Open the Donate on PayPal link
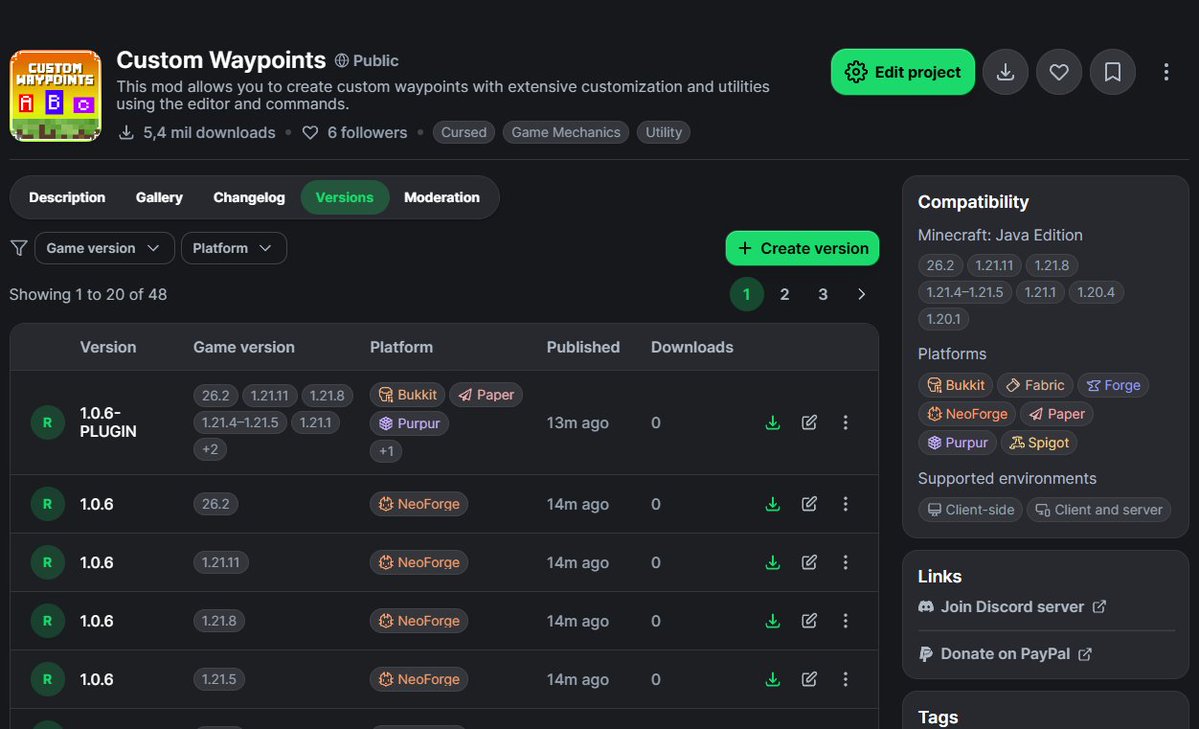1199x729 pixels. click(1006, 654)
